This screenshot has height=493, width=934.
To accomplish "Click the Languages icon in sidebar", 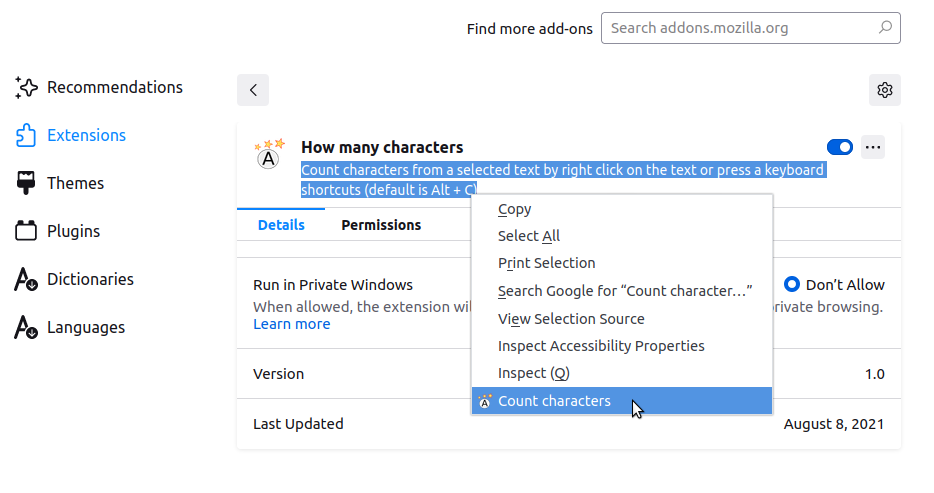I will pyautogui.click(x=27, y=327).
